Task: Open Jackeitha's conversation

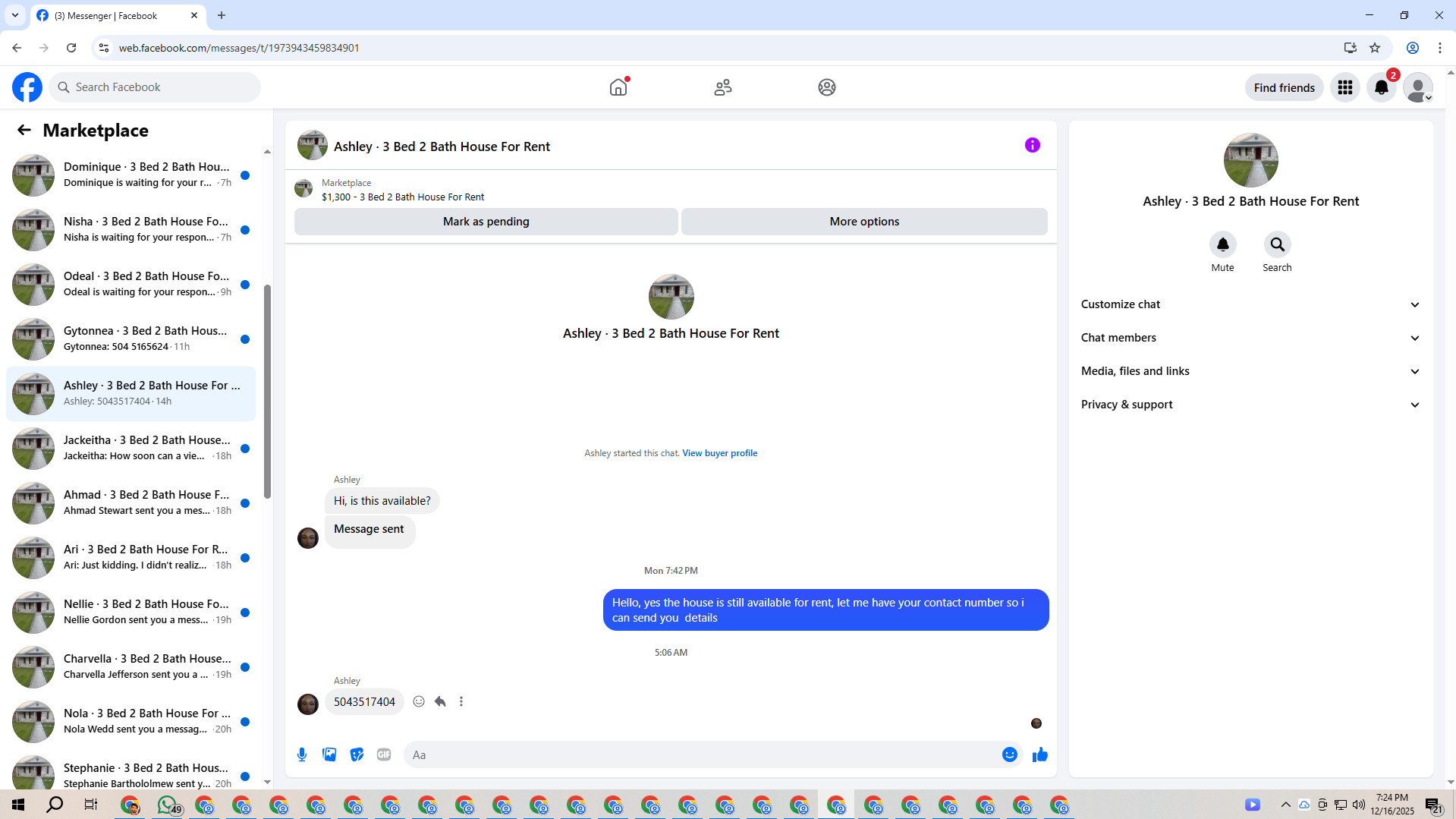Action: (x=131, y=448)
